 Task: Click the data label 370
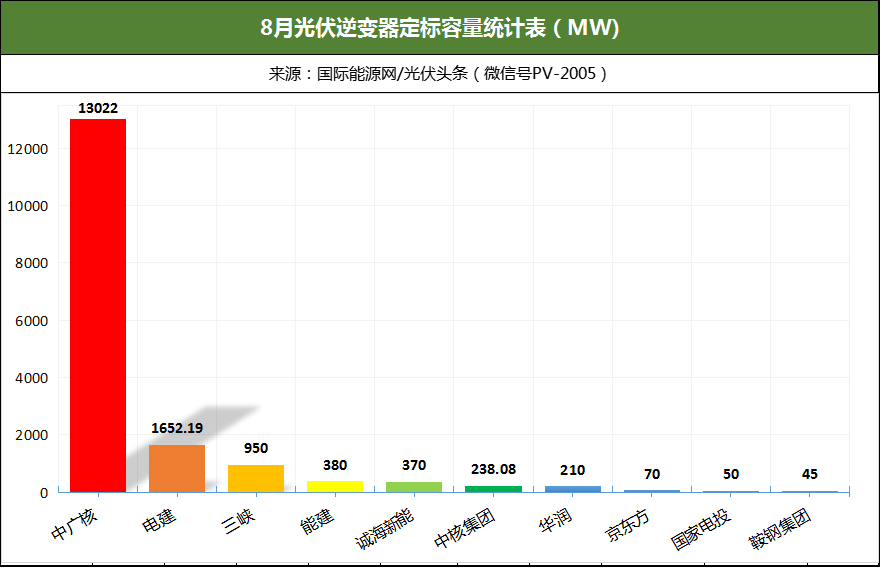tap(414, 465)
